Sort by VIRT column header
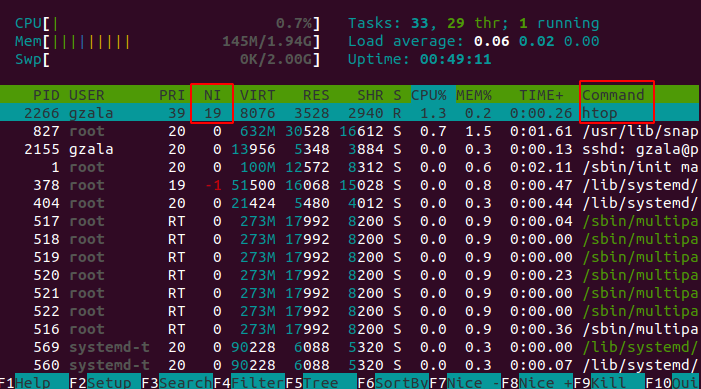The width and height of the screenshot is (701, 389). point(258,95)
